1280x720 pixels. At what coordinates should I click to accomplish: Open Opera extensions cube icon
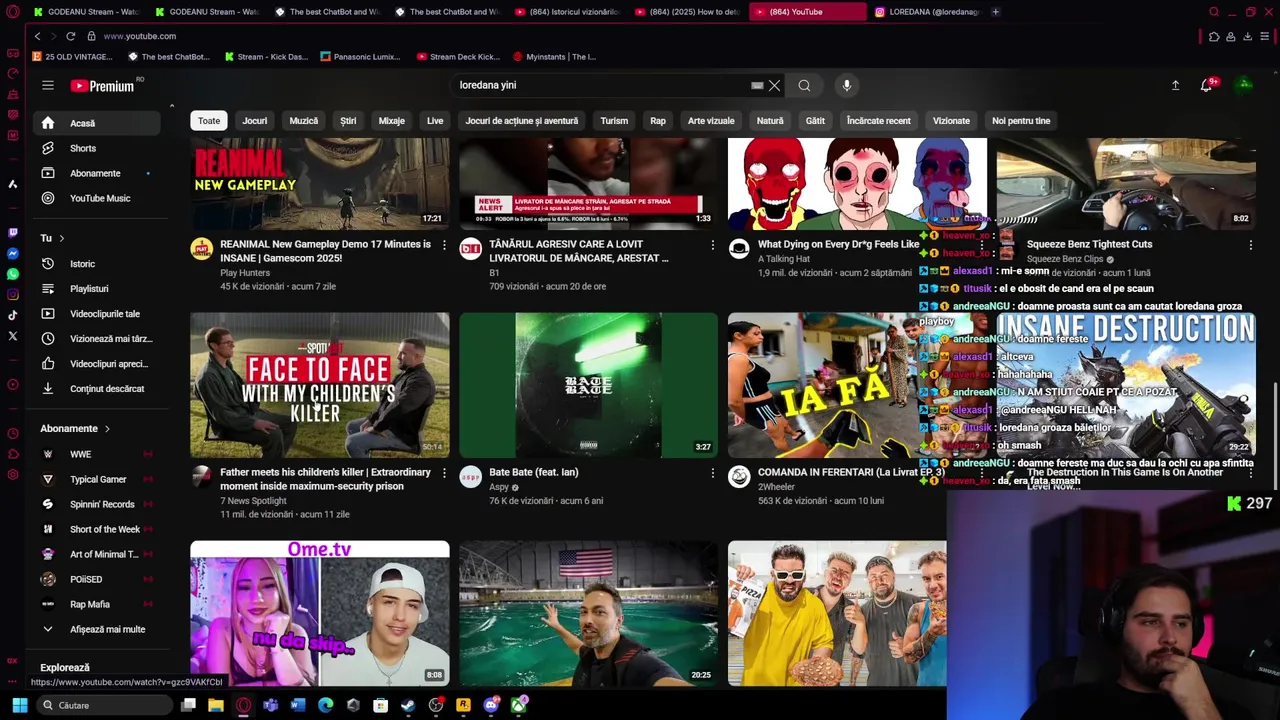click(1214, 36)
